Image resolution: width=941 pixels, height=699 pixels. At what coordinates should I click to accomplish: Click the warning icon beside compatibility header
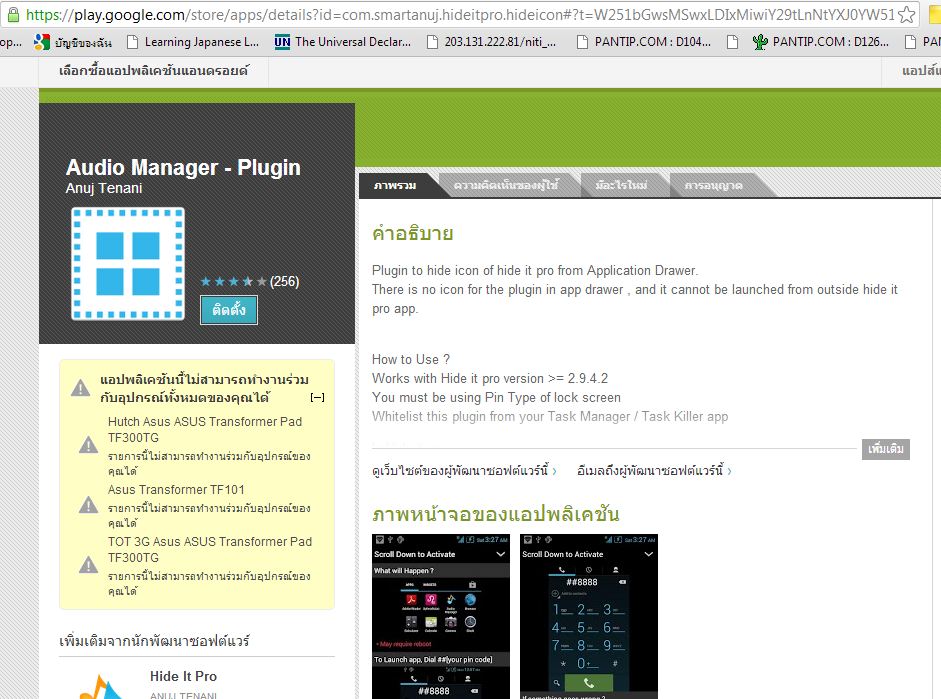[x=80, y=388]
